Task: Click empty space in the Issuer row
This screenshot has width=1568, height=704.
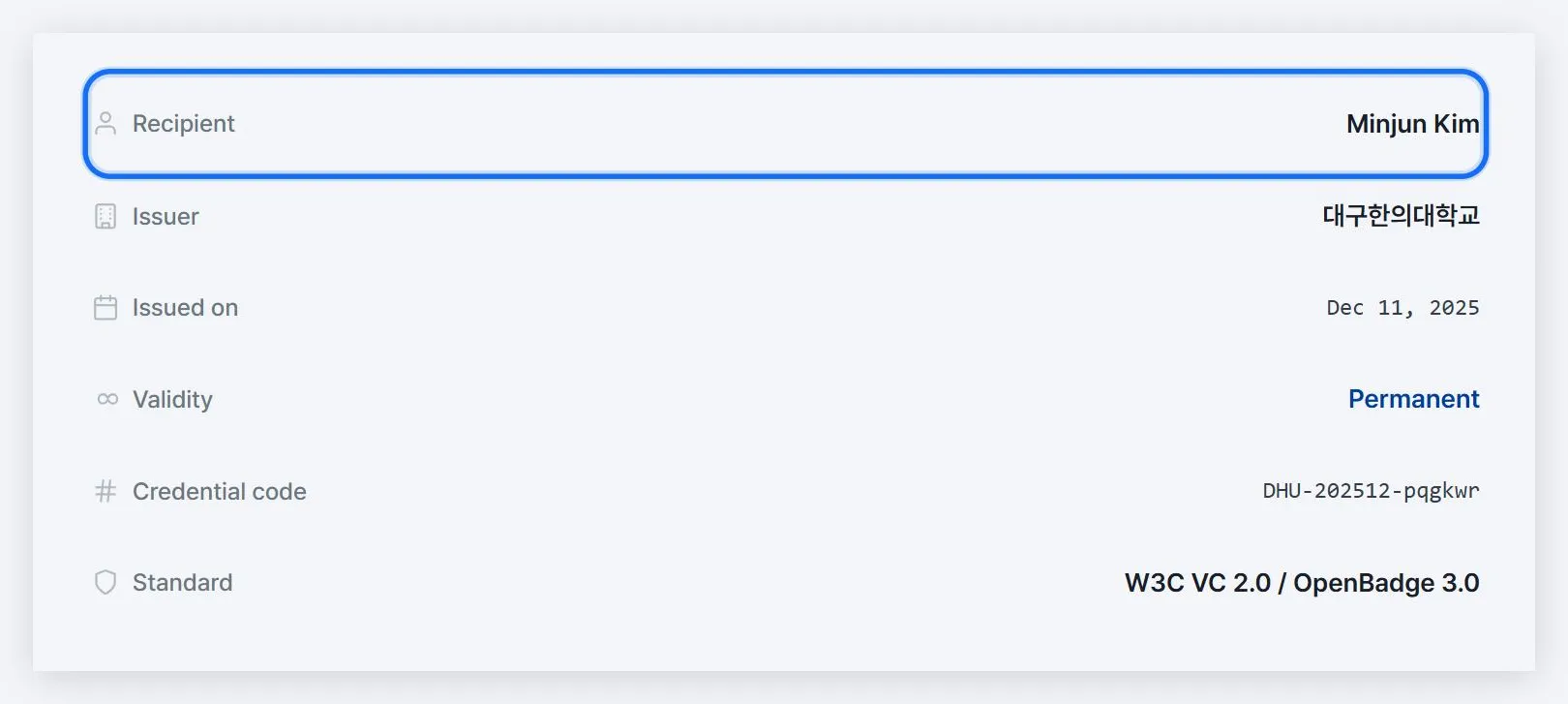Action: 755,216
